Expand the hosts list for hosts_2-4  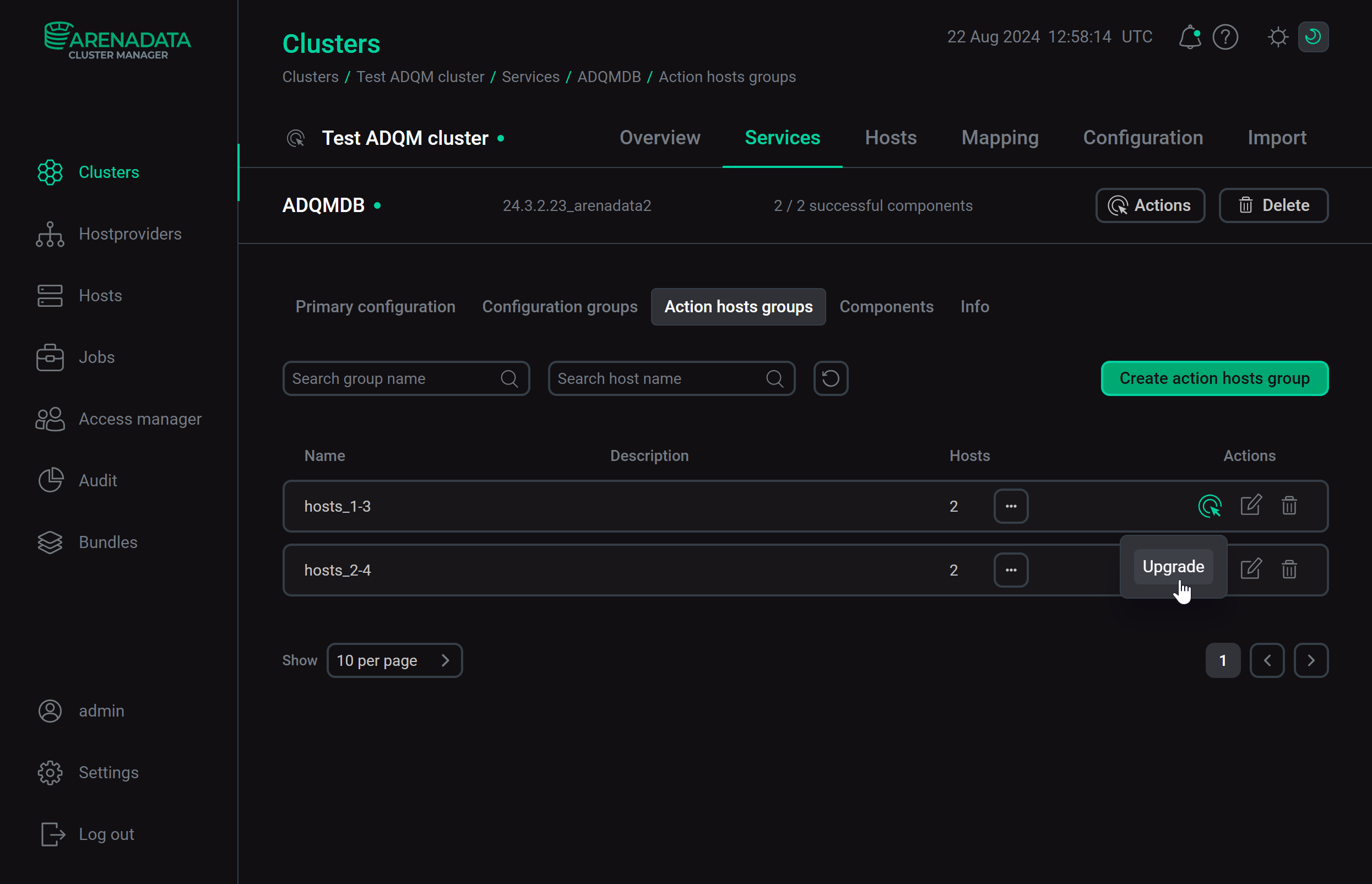(1010, 570)
